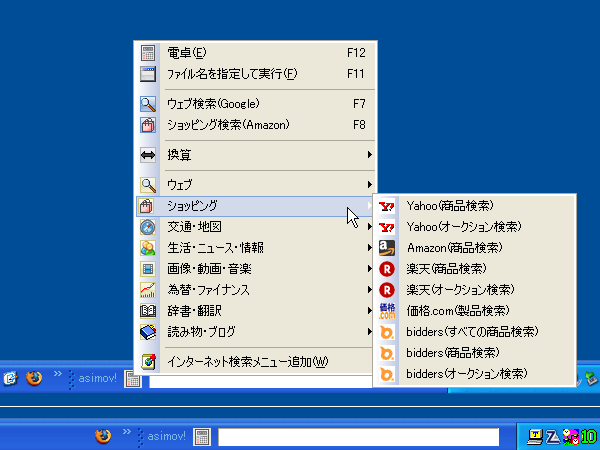This screenshot has height=450, width=600.
Task: Click the Amazon logo icon in the submenu
Action: pyautogui.click(x=387, y=248)
